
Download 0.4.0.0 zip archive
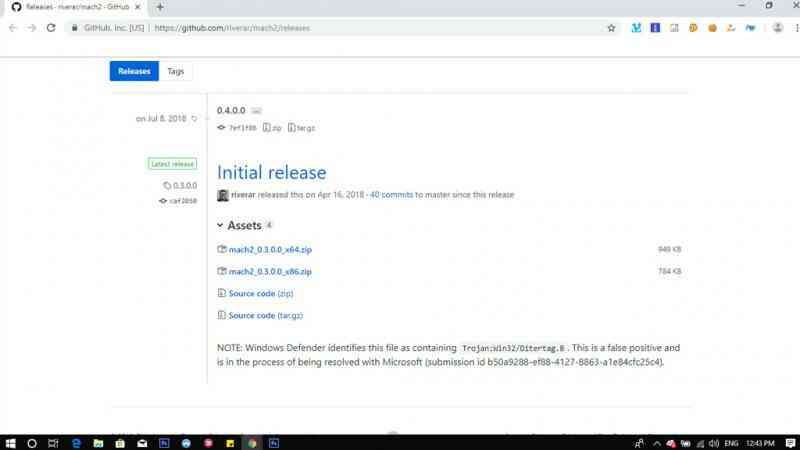tap(272, 128)
